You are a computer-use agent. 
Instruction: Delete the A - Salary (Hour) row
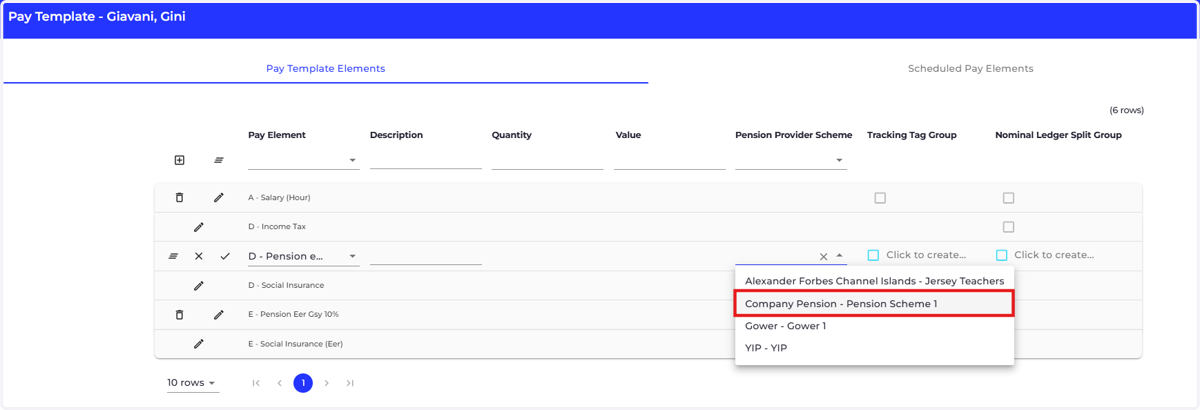(180, 198)
